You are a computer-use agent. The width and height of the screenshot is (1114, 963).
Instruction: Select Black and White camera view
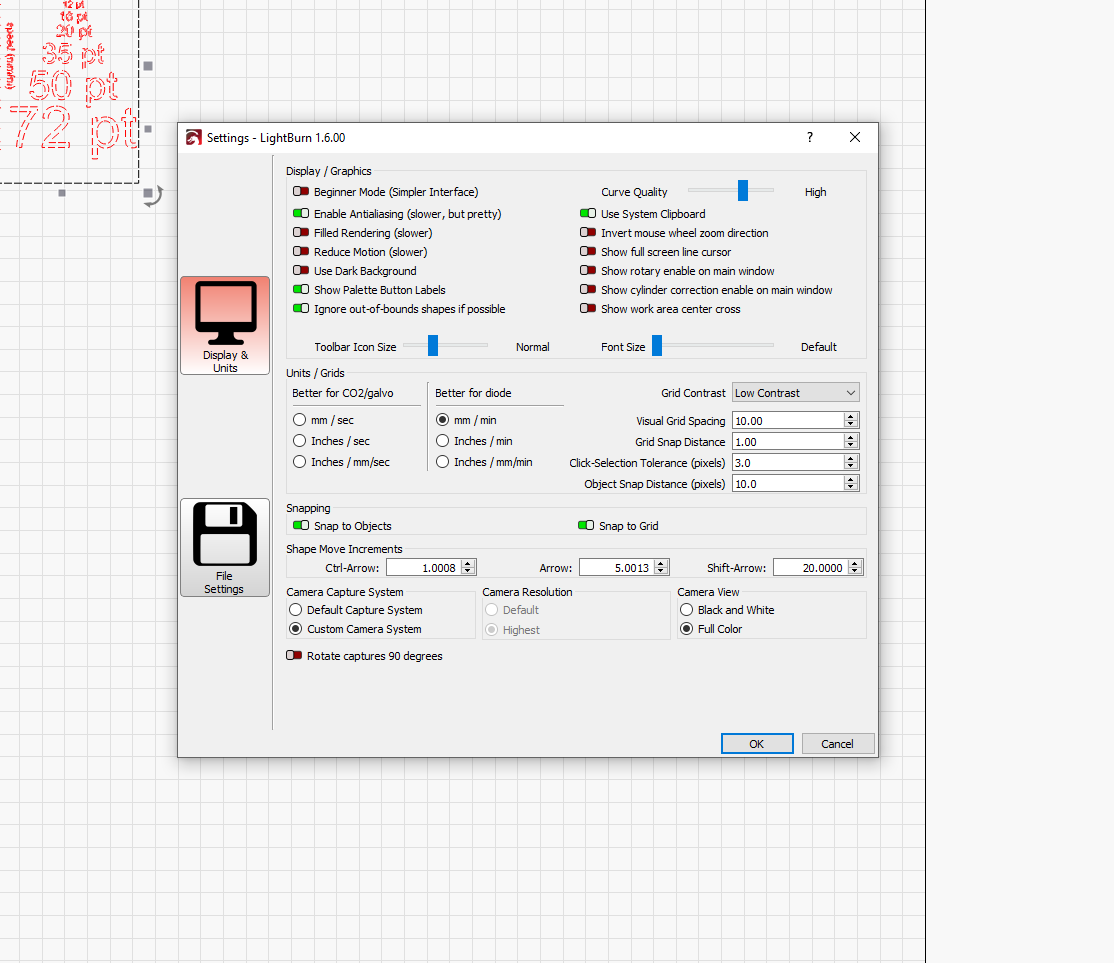tap(686, 610)
